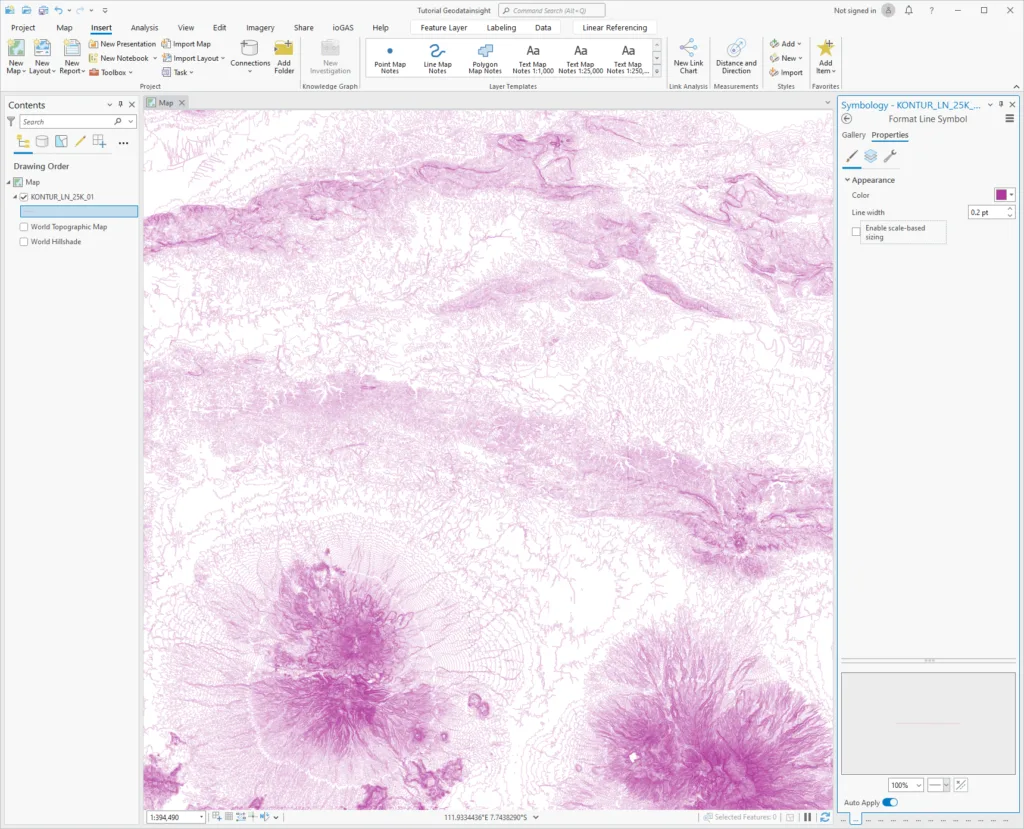1024x829 pixels.
Task: Open the Project menu
Action: [x=23, y=27]
